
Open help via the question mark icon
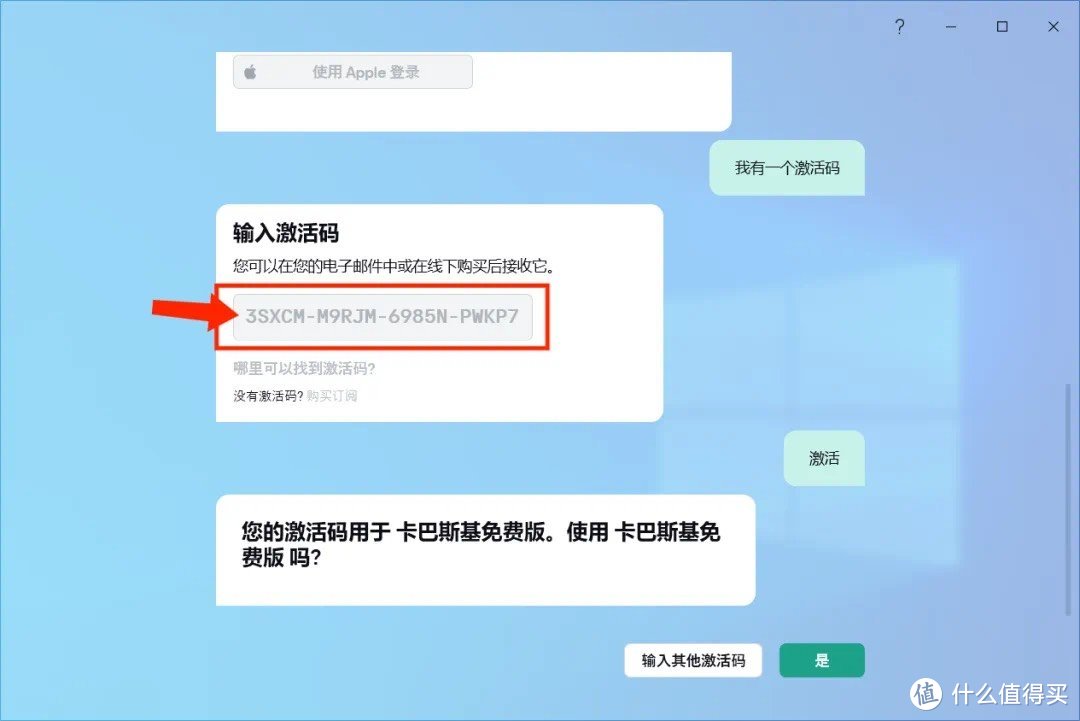click(x=899, y=27)
